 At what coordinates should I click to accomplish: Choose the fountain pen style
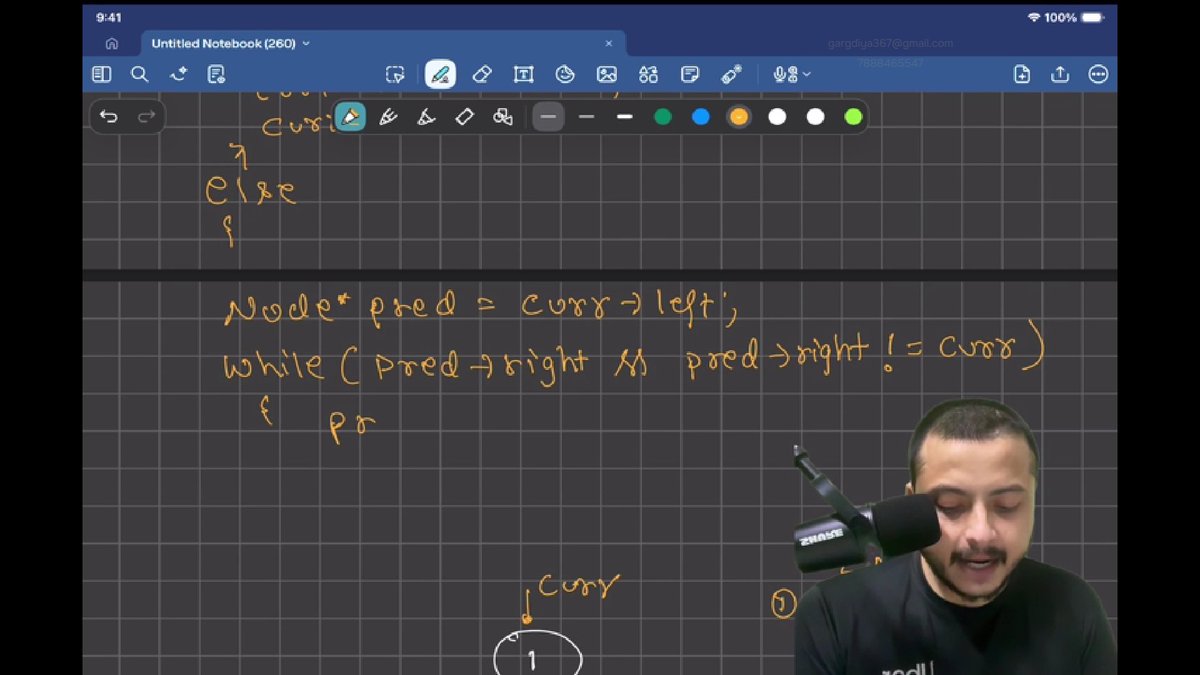[350, 117]
